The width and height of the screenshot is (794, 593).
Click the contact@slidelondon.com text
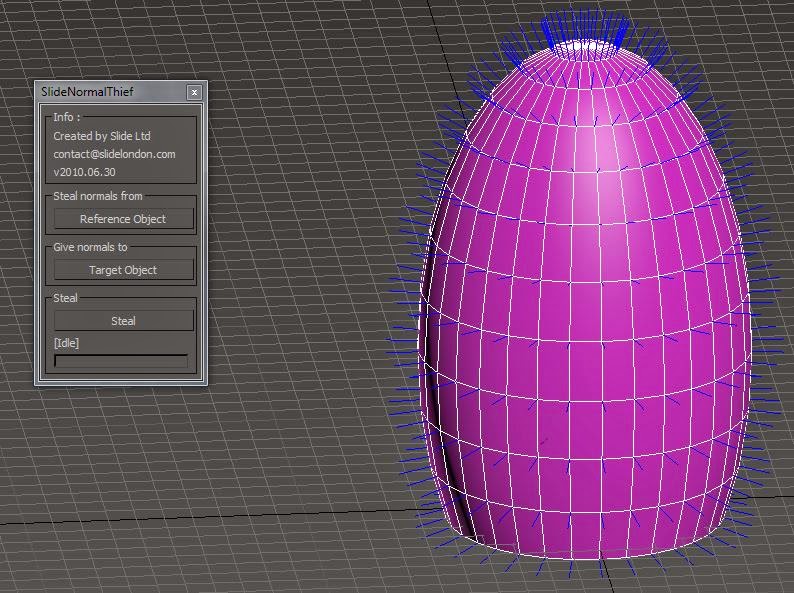coord(114,154)
